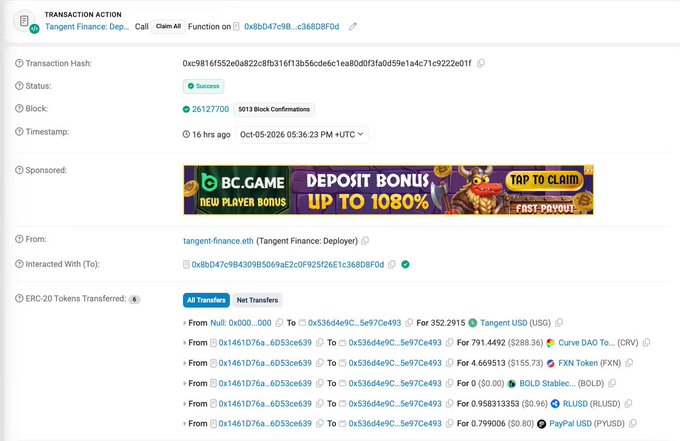680x441 pixels.
Task: Click help icon beside Block label
Action: point(19,108)
